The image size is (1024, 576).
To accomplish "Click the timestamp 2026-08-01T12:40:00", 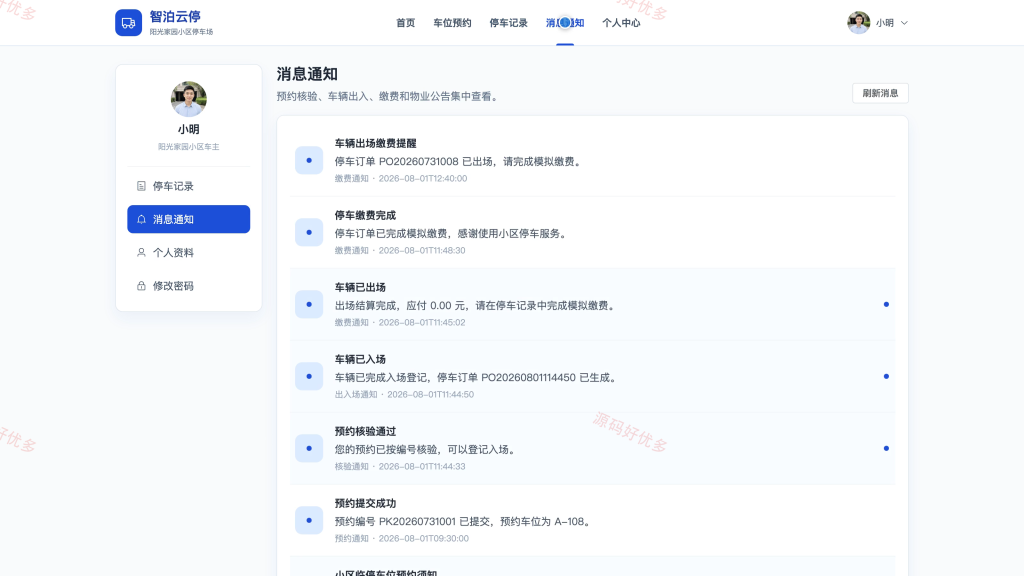I will point(423,178).
